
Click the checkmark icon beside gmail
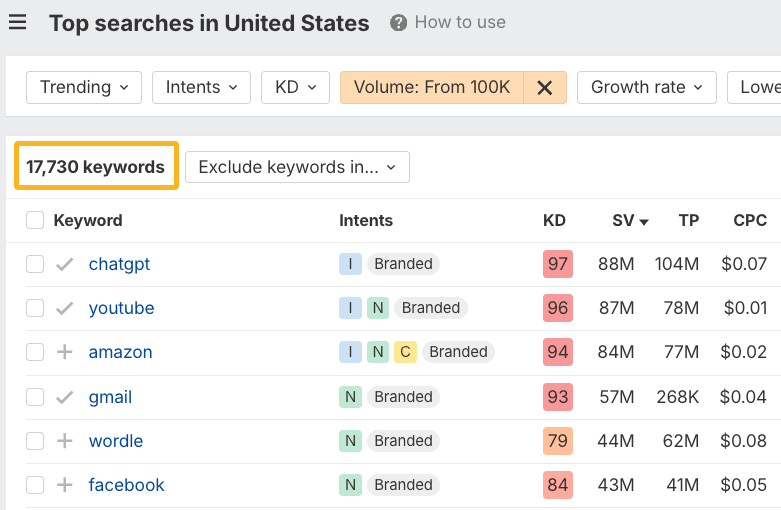click(x=65, y=397)
